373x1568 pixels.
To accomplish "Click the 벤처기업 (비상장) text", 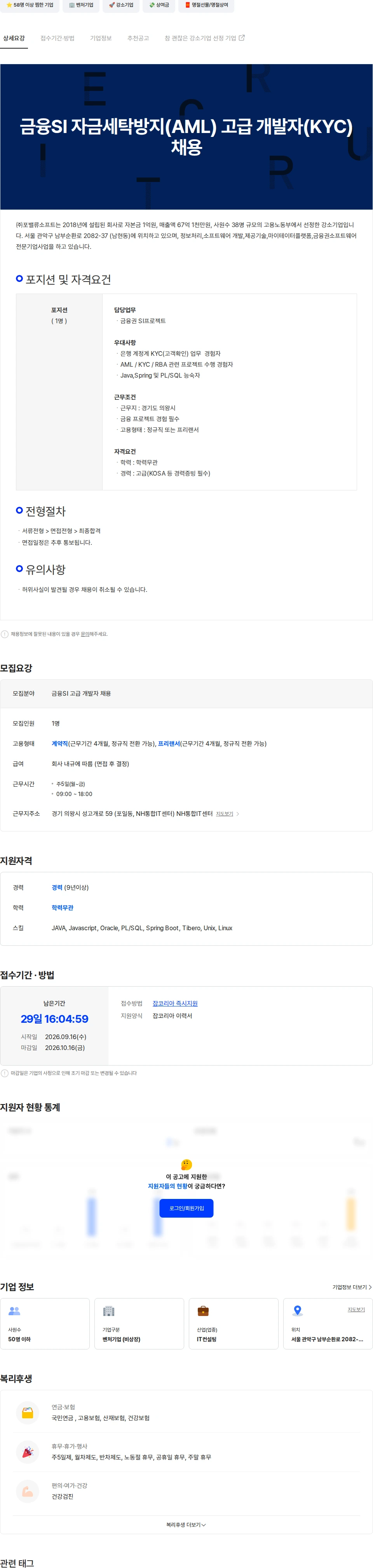I will [121, 1340].
